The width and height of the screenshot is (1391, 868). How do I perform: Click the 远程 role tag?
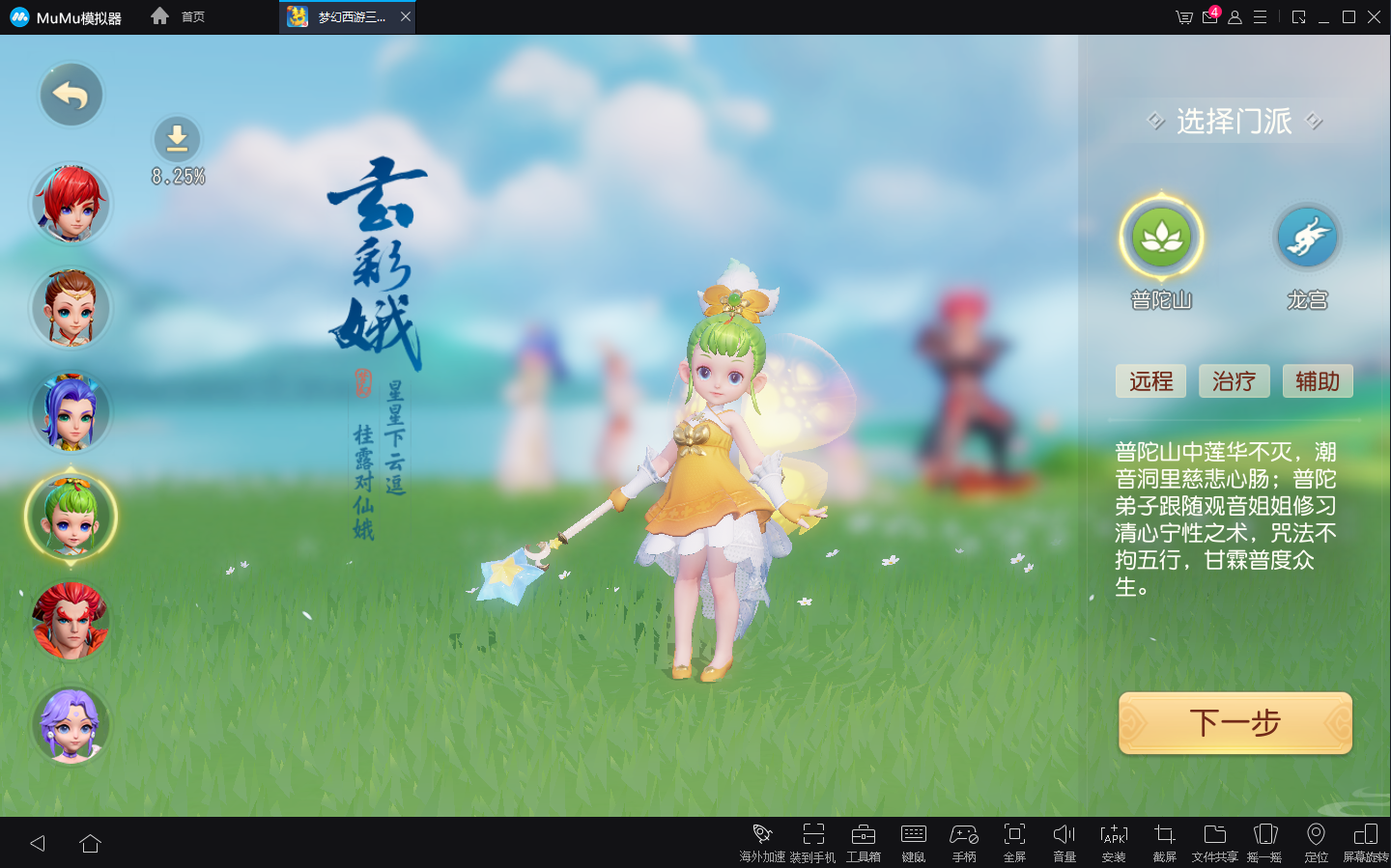point(1150,381)
